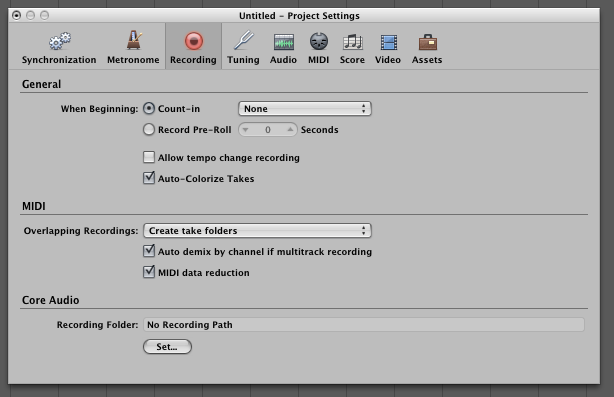Open the Score notes icon

[x=352, y=42]
